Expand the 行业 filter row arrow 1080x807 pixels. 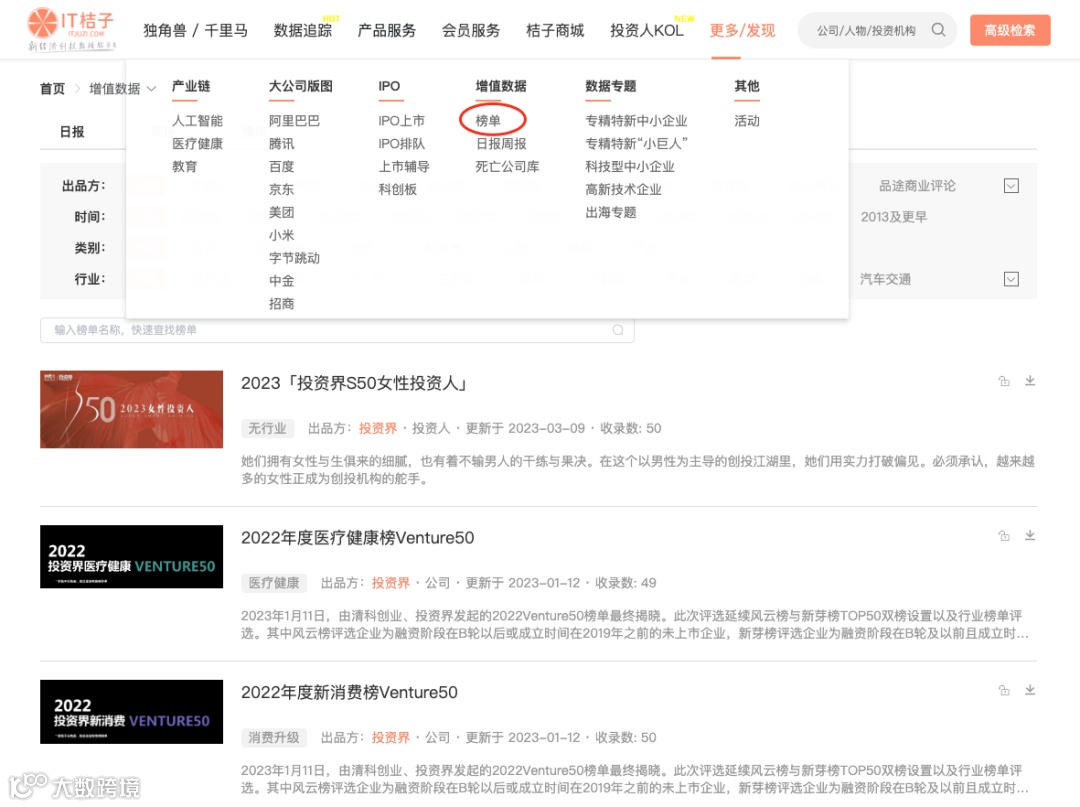click(x=1011, y=279)
